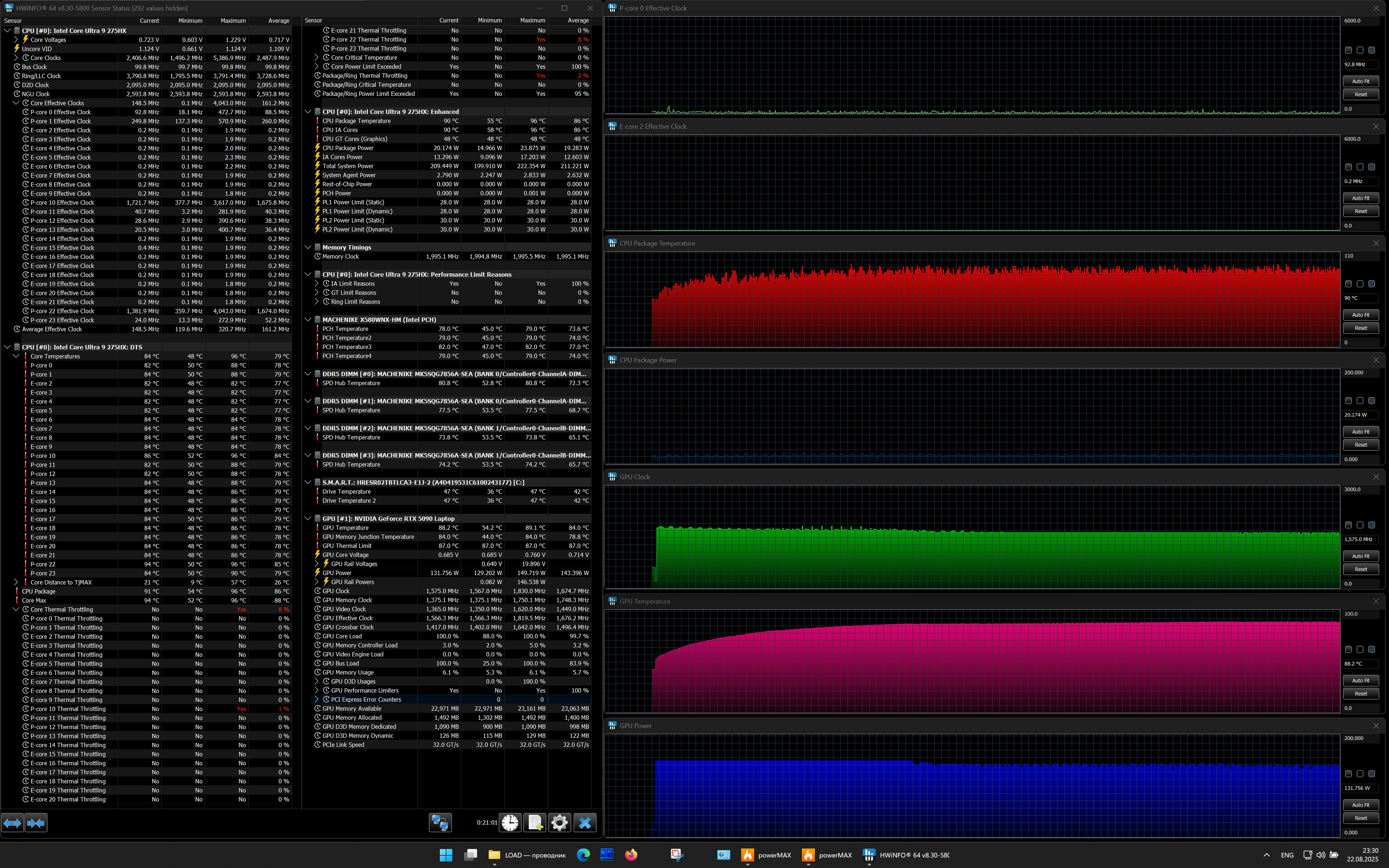Click Reset on CPU Package Temperature graph
1389x868 pixels.
[x=1360, y=328]
